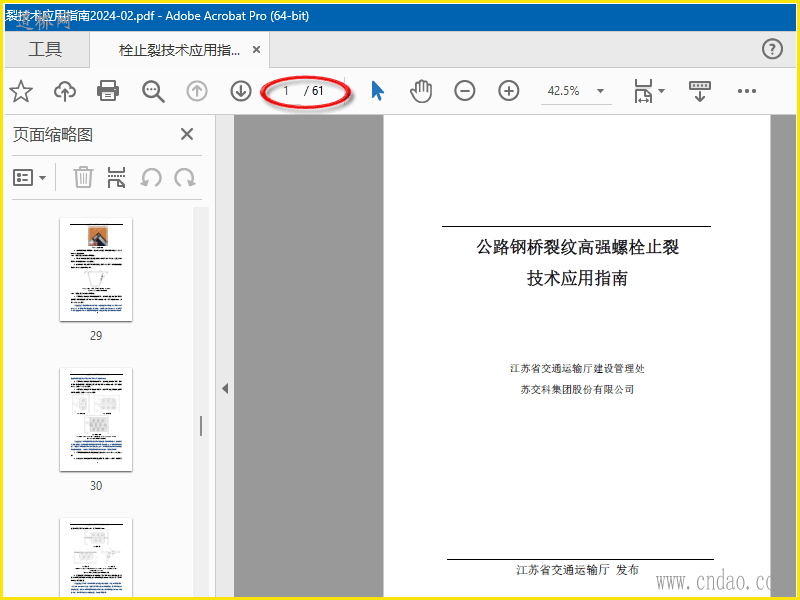This screenshot has height=600, width=800.
Task: Click the thumbnail panel scrollbar handle
Action: [x=201, y=426]
